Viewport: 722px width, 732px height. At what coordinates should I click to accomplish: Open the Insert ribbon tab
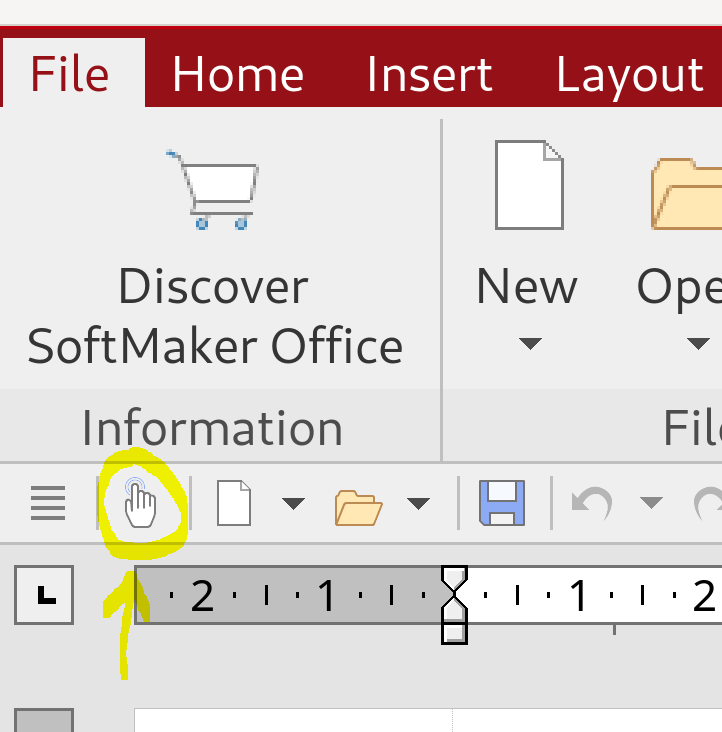pyautogui.click(x=429, y=75)
